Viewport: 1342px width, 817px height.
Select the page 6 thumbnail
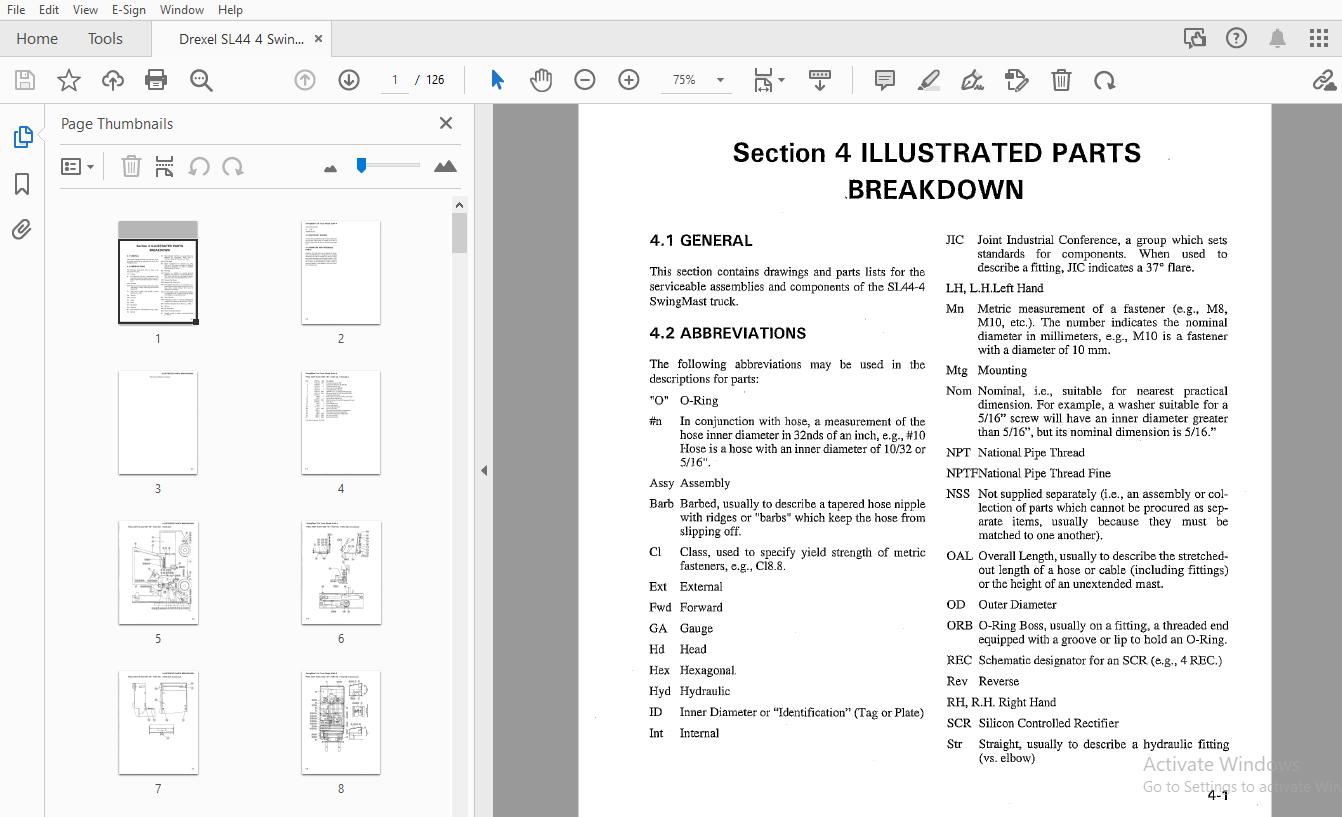(341, 573)
